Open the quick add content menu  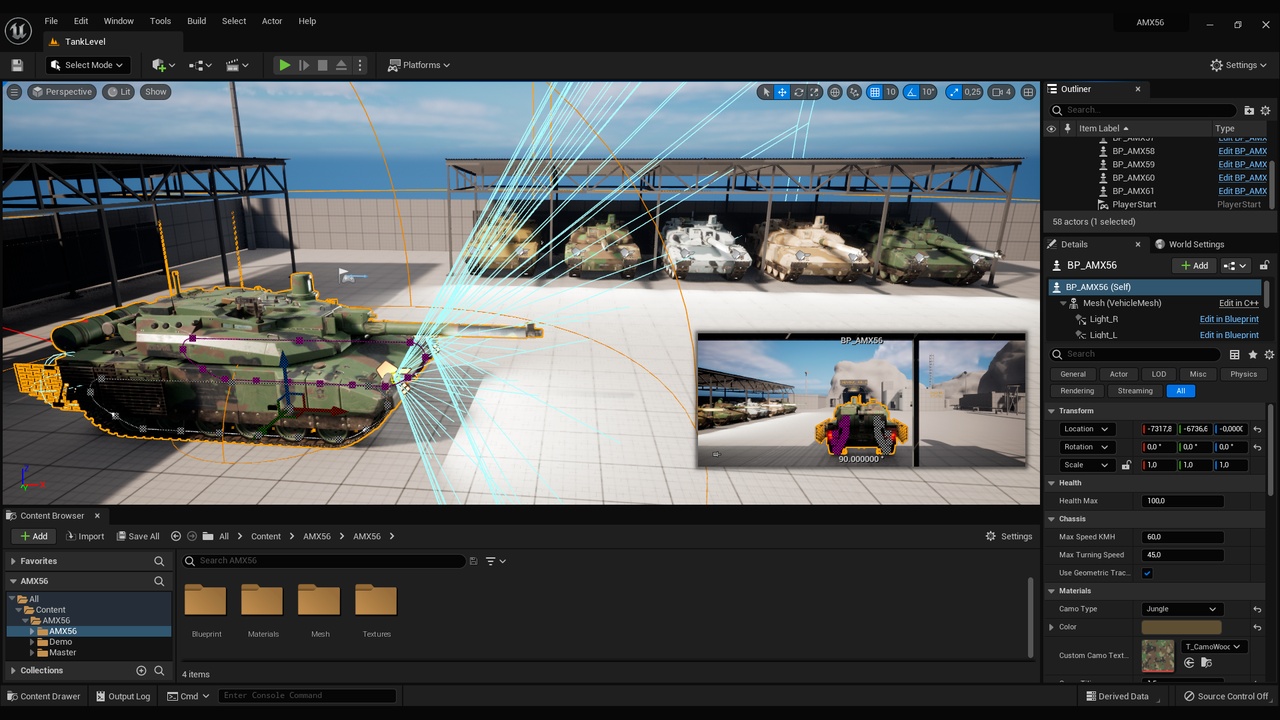tap(163, 65)
